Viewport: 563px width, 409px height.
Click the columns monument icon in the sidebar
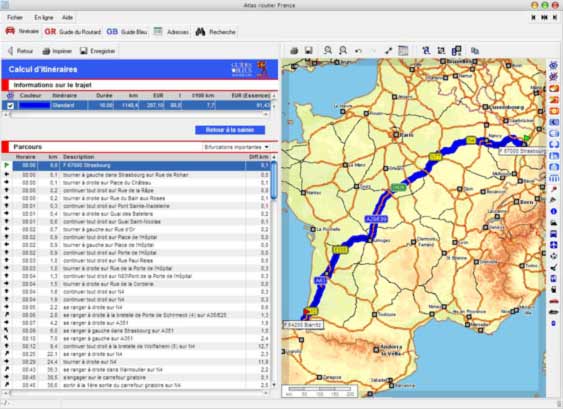pos(554,178)
